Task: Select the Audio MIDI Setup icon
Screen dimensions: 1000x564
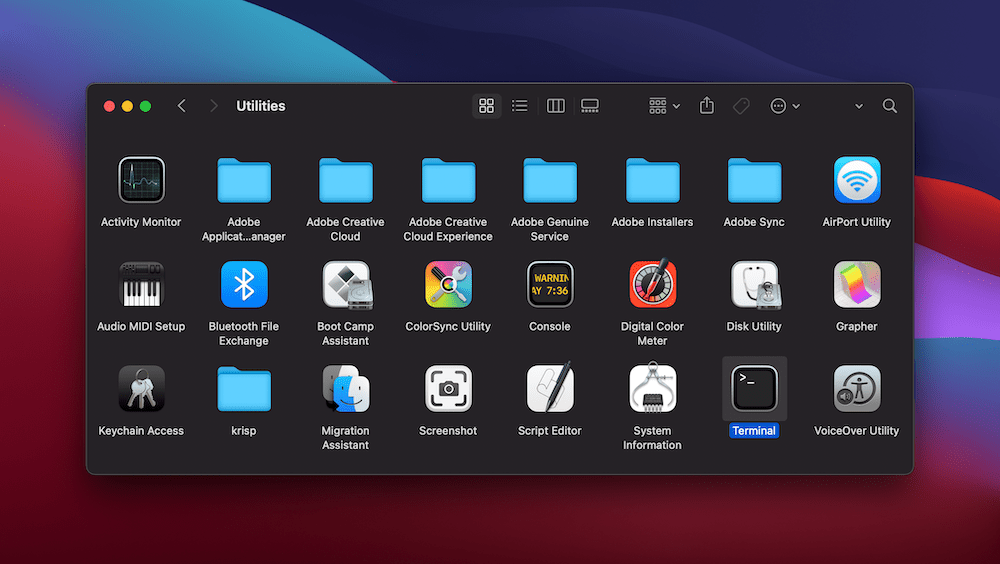Action: pos(141,285)
